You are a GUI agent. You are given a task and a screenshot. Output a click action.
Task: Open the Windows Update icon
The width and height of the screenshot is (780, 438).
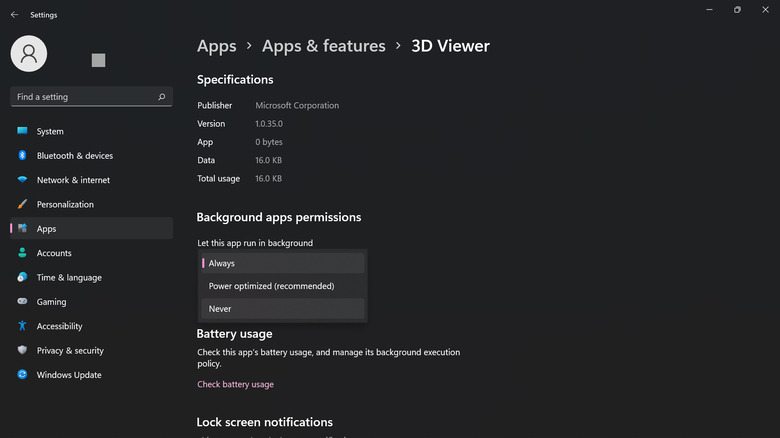22,375
